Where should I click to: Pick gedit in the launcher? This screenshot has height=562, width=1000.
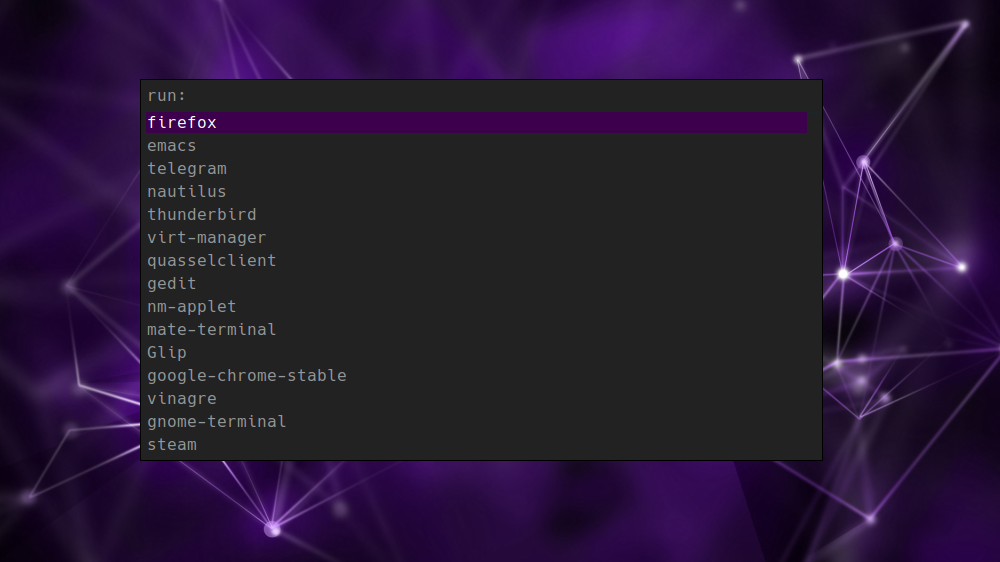click(172, 284)
